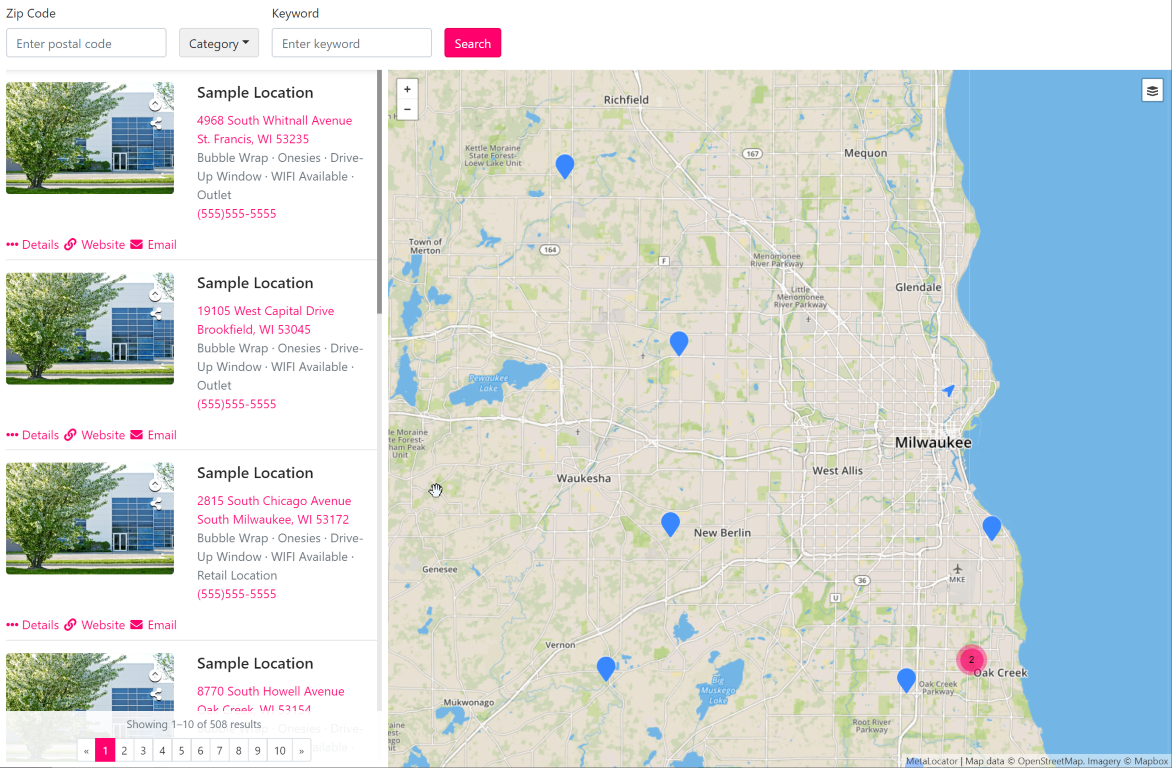Open Details for the St. Francis location
Screen dimensions: 1172x768
[32, 245]
